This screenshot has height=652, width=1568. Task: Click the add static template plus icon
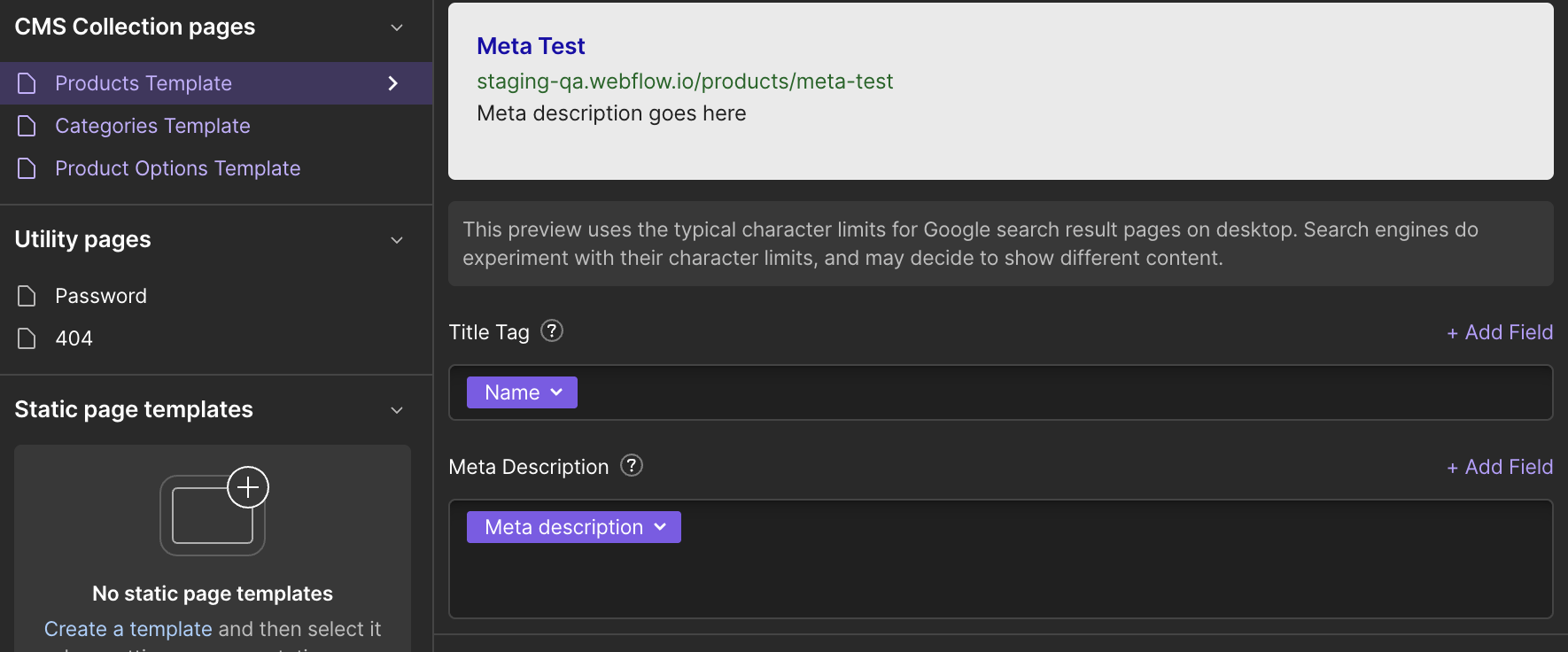248,487
